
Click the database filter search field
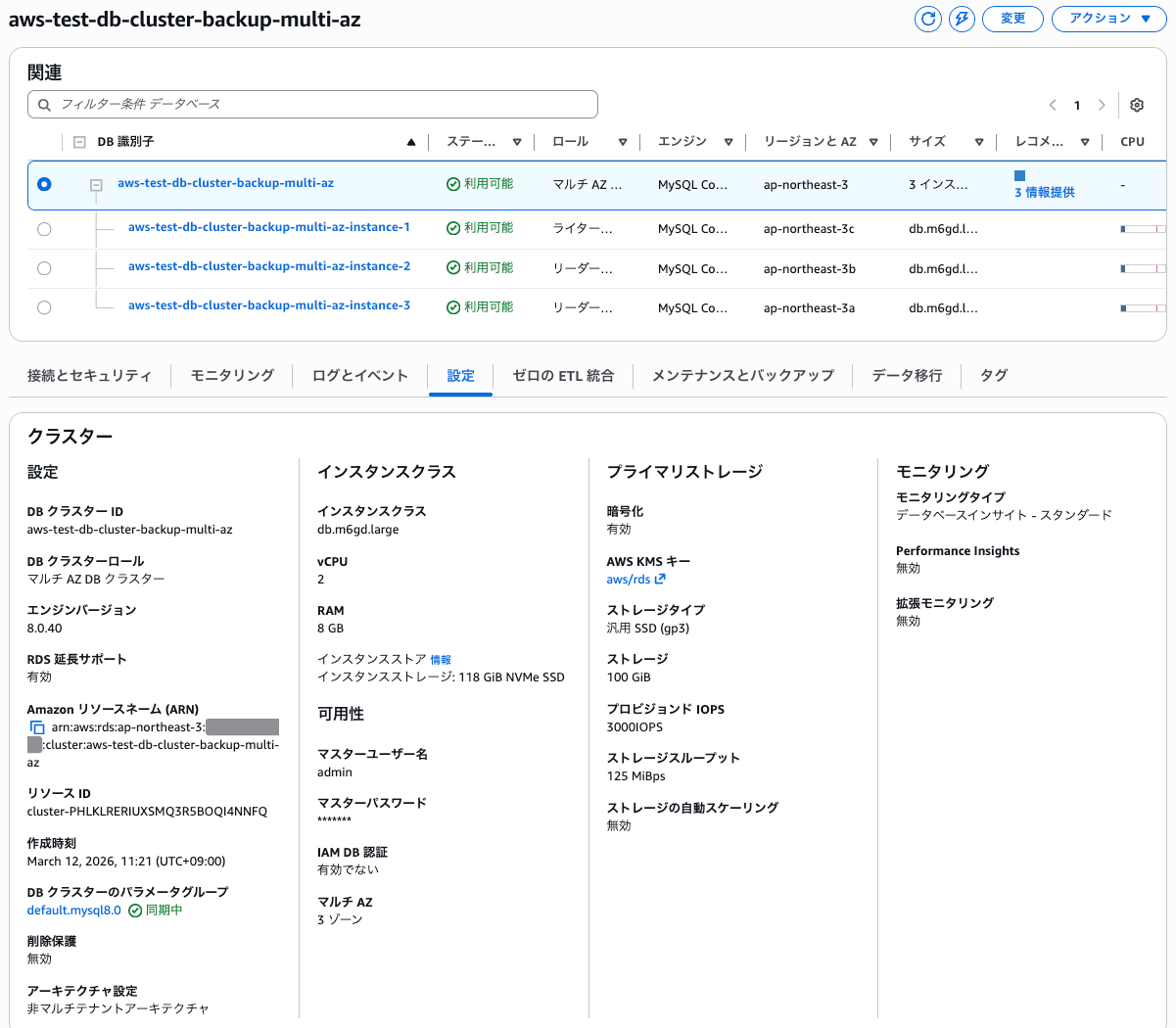click(313, 104)
